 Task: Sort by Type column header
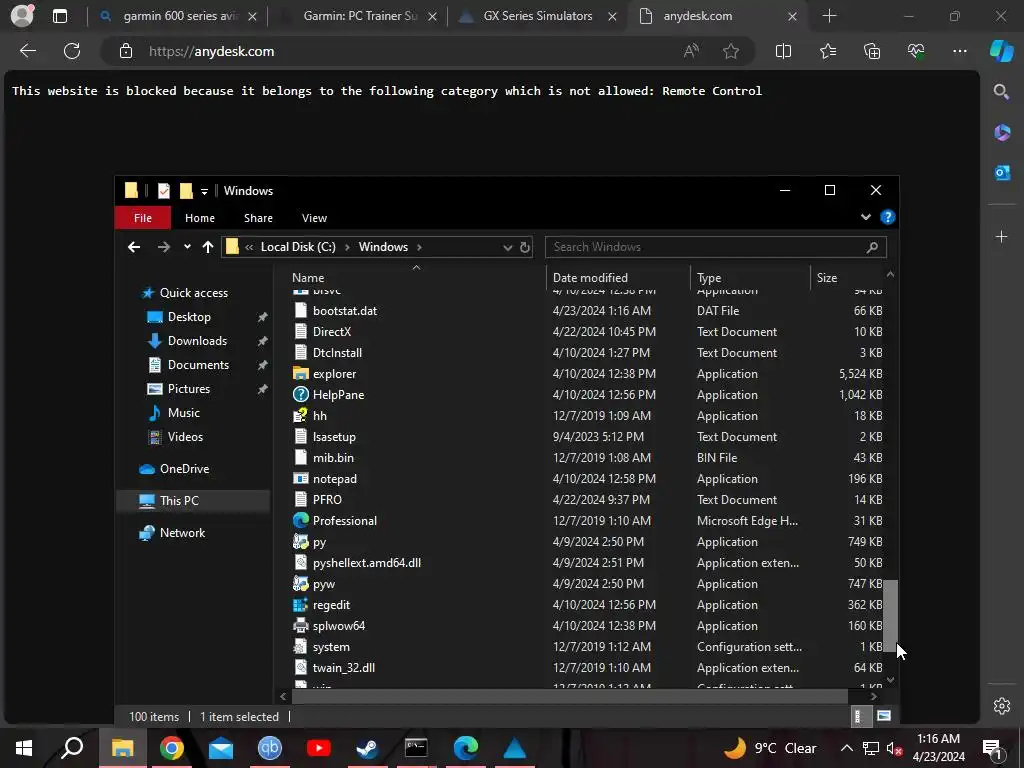pyautogui.click(x=709, y=278)
